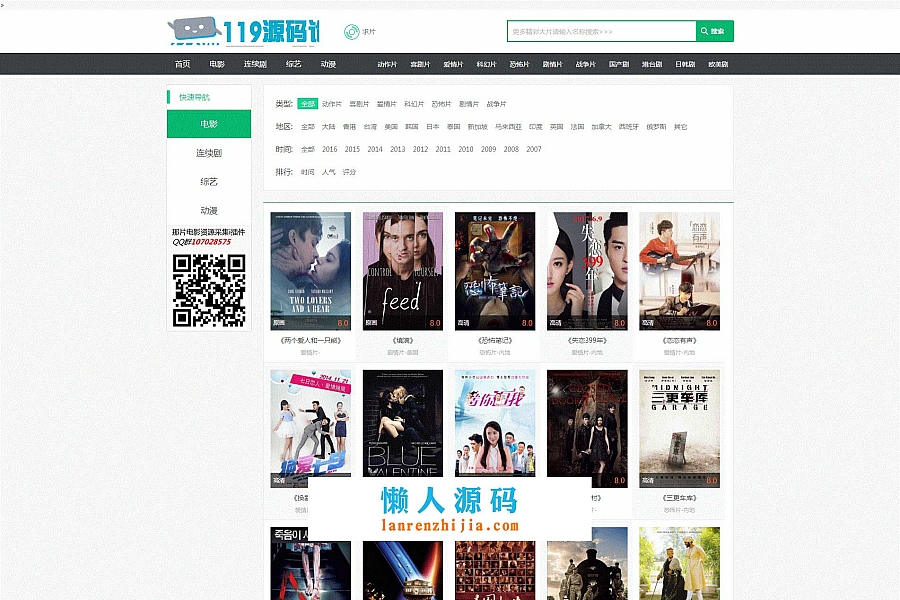900x600 pixels.
Task: Click the QR code image in sidebar
Action: click(x=209, y=291)
